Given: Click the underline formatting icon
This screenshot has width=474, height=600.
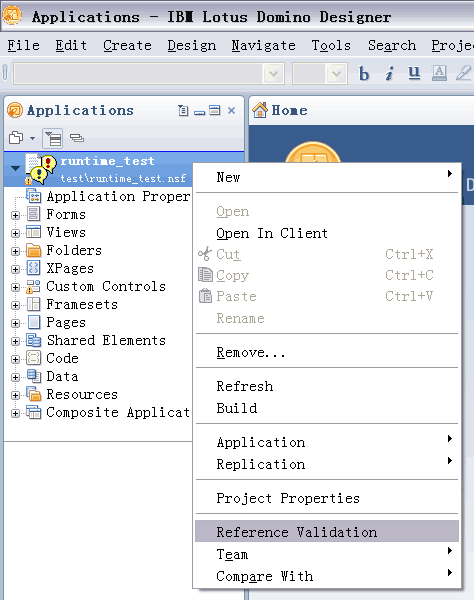Looking at the screenshot, I should 414,73.
